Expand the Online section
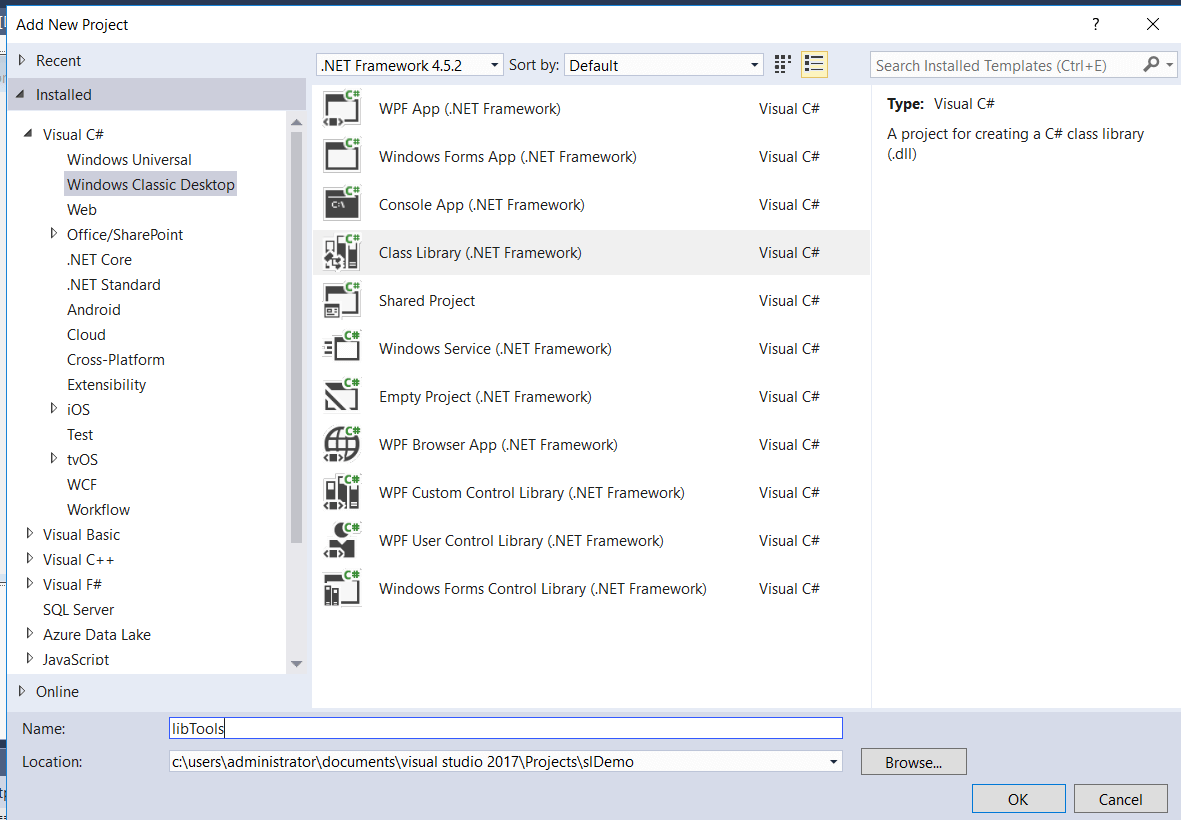 (x=22, y=690)
